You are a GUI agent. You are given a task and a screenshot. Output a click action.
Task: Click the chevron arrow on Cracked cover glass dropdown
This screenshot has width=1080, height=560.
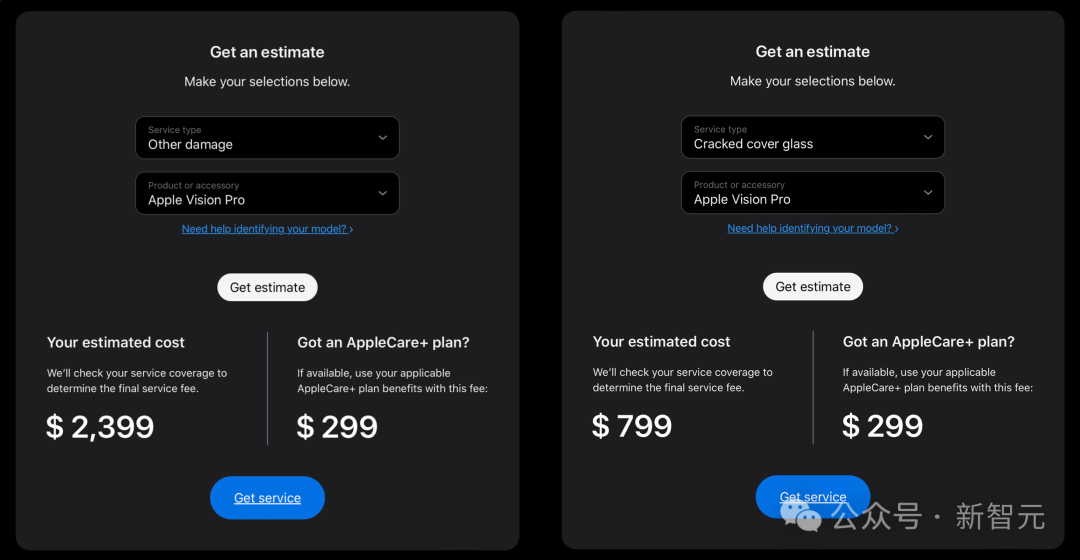[x=928, y=137]
